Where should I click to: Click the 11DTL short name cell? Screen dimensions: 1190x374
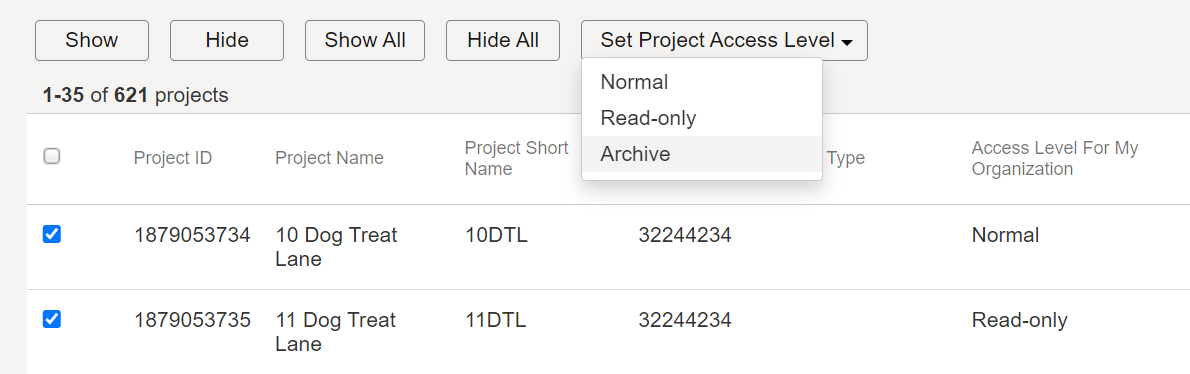(496, 320)
